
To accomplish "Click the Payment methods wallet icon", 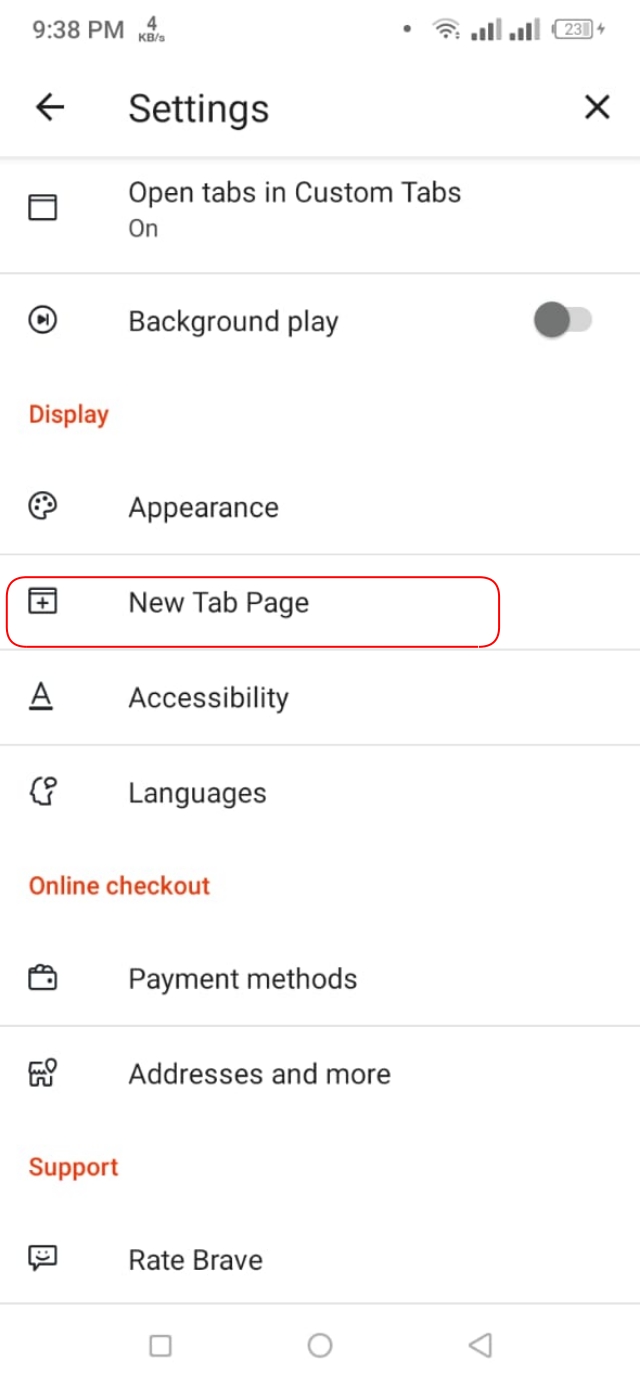I will pos(42,977).
